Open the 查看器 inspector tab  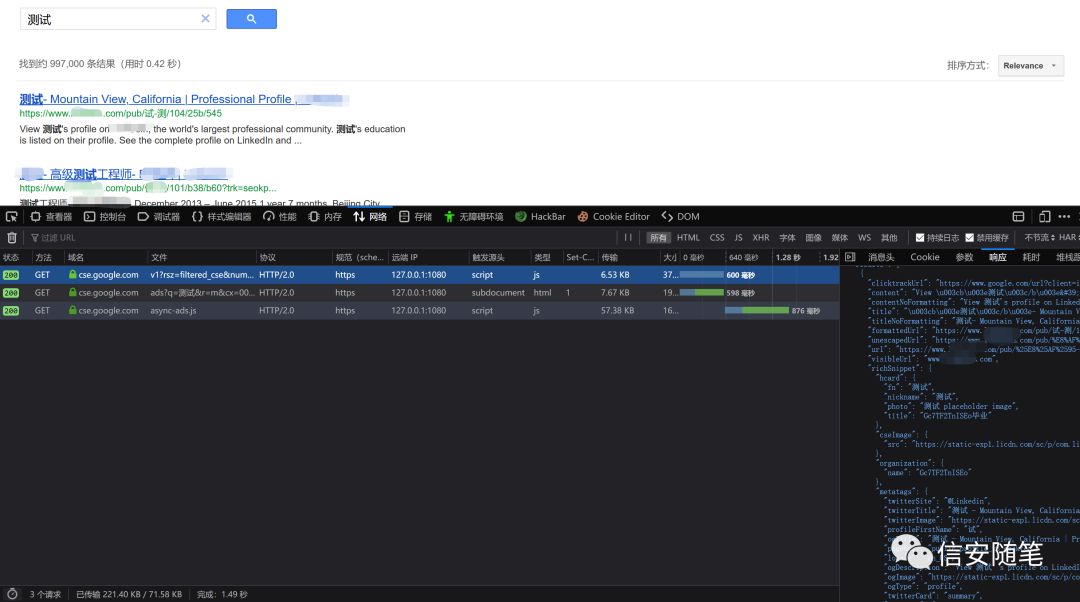51,217
